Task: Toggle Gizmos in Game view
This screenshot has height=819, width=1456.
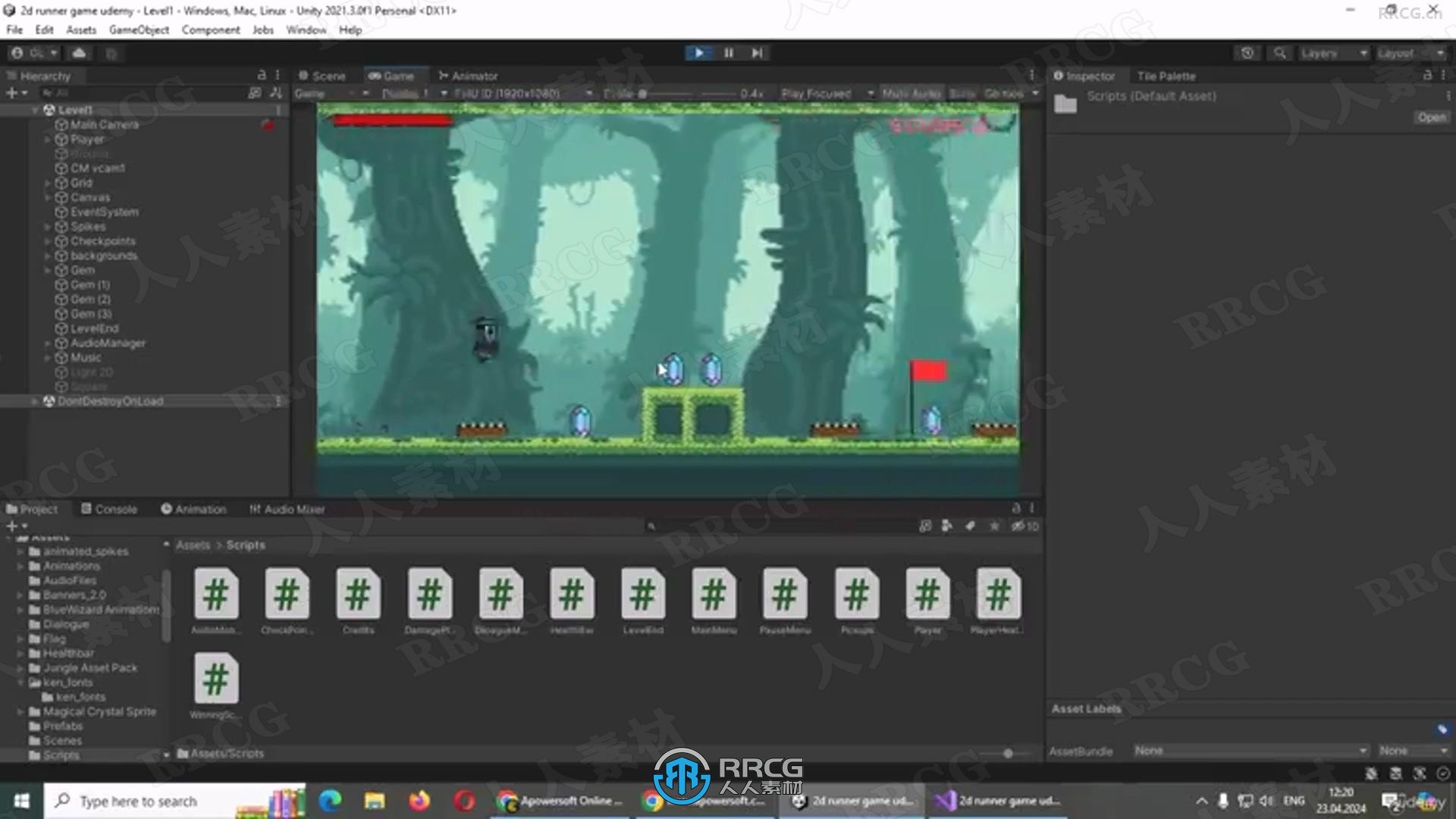Action: (x=1003, y=93)
